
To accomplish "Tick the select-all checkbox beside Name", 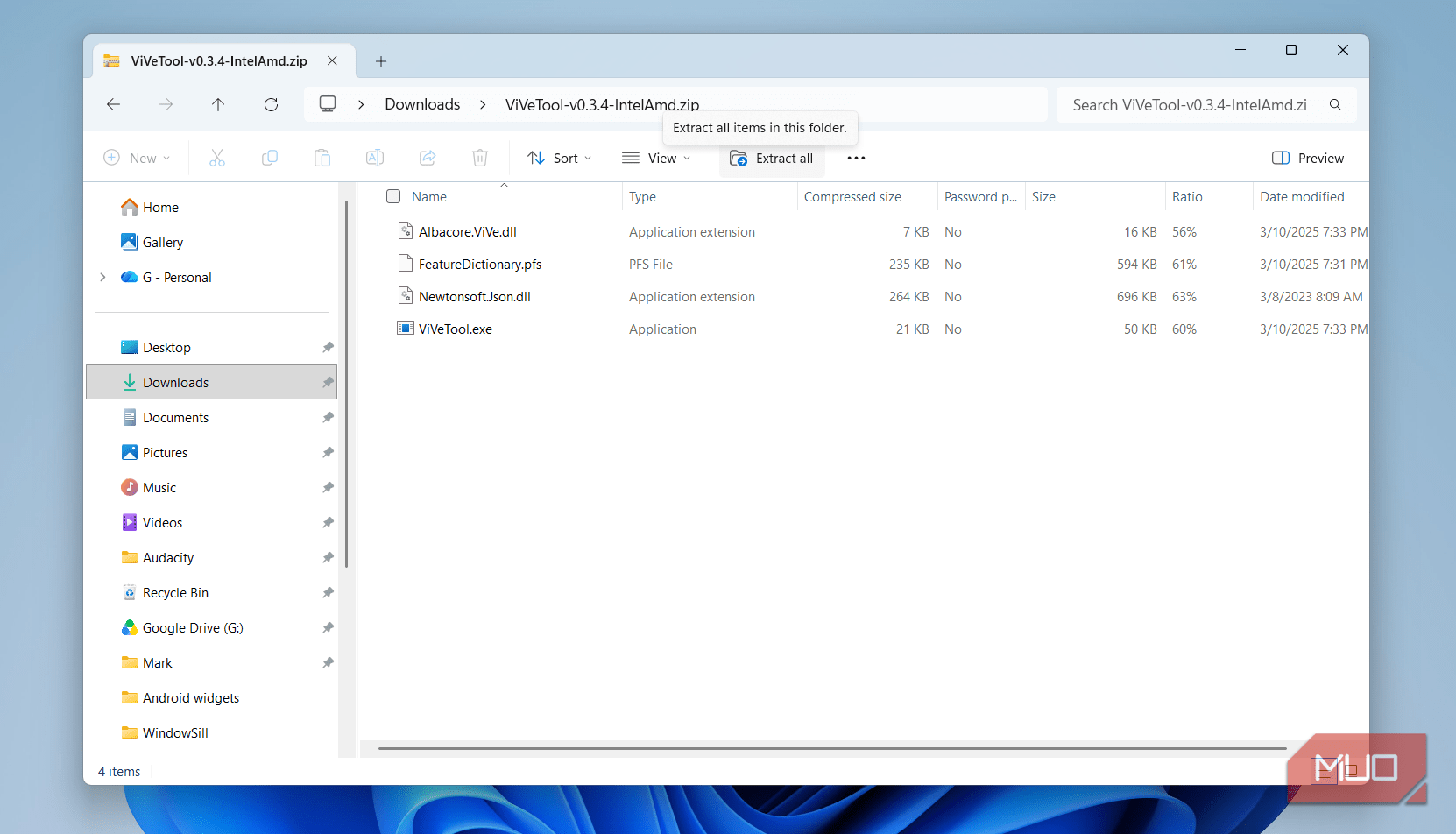I will [x=393, y=196].
